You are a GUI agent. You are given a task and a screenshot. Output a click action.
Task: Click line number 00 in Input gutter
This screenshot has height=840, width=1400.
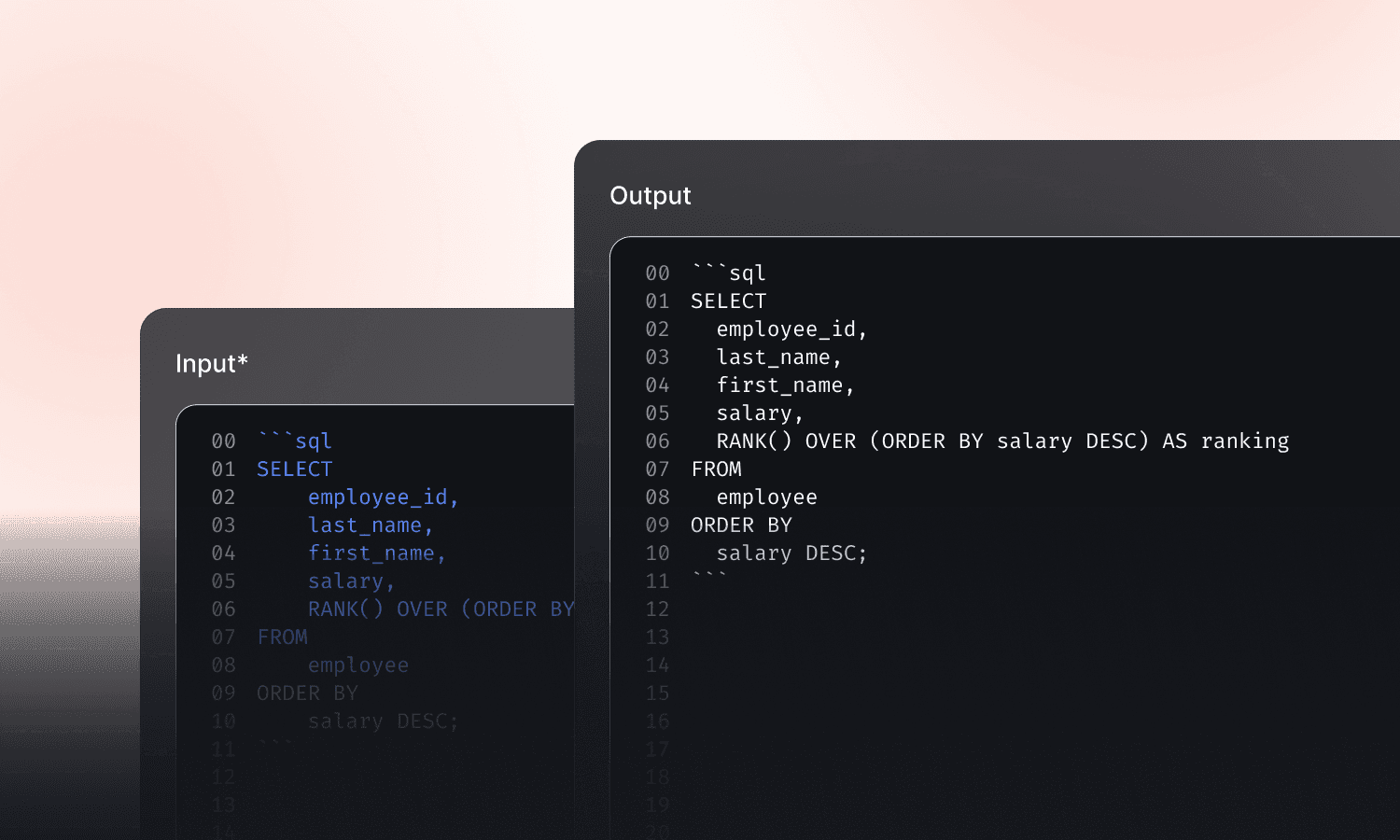click(x=223, y=441)
